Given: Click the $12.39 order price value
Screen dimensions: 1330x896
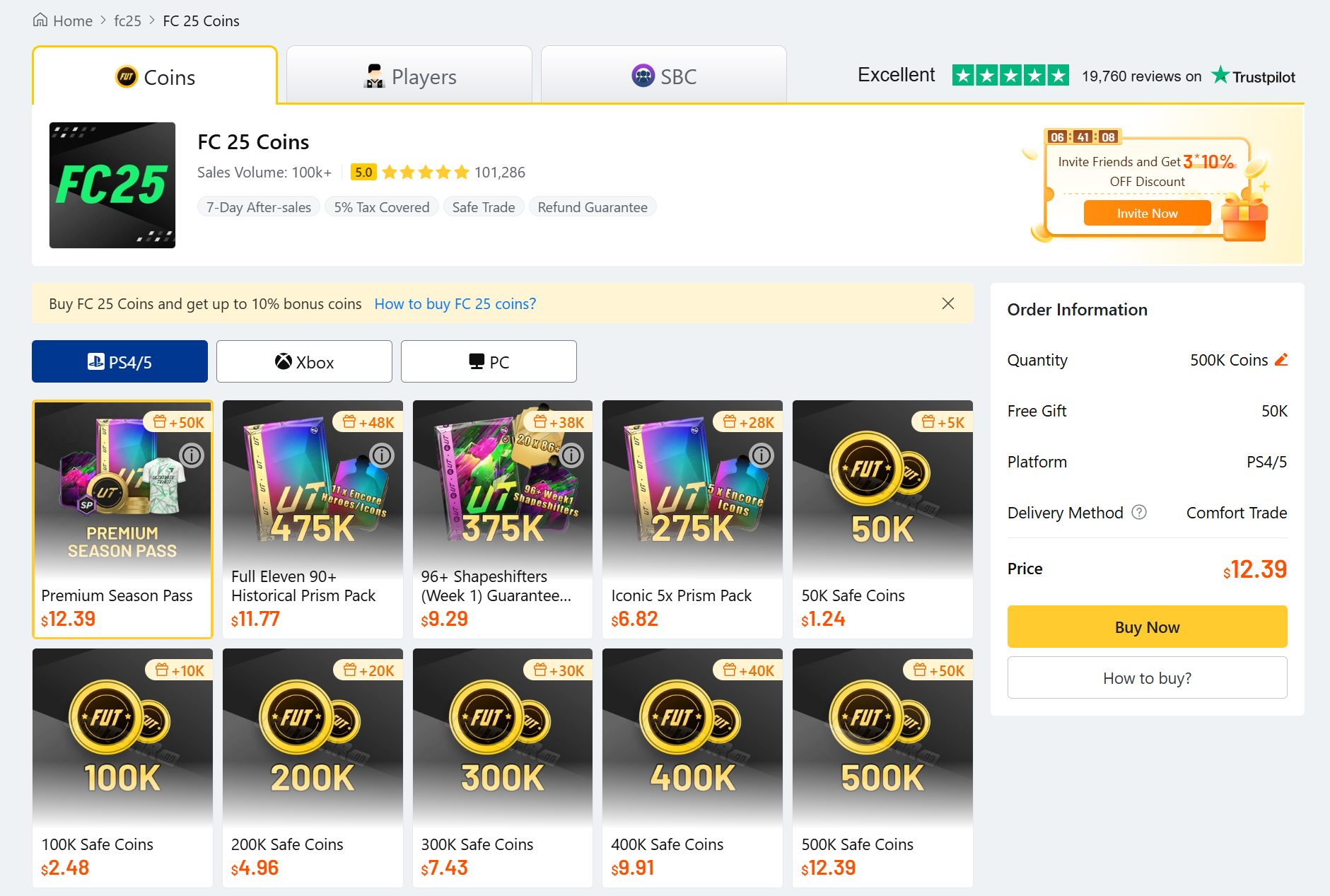Looking at the screenshot, I should click(1255, 569).
